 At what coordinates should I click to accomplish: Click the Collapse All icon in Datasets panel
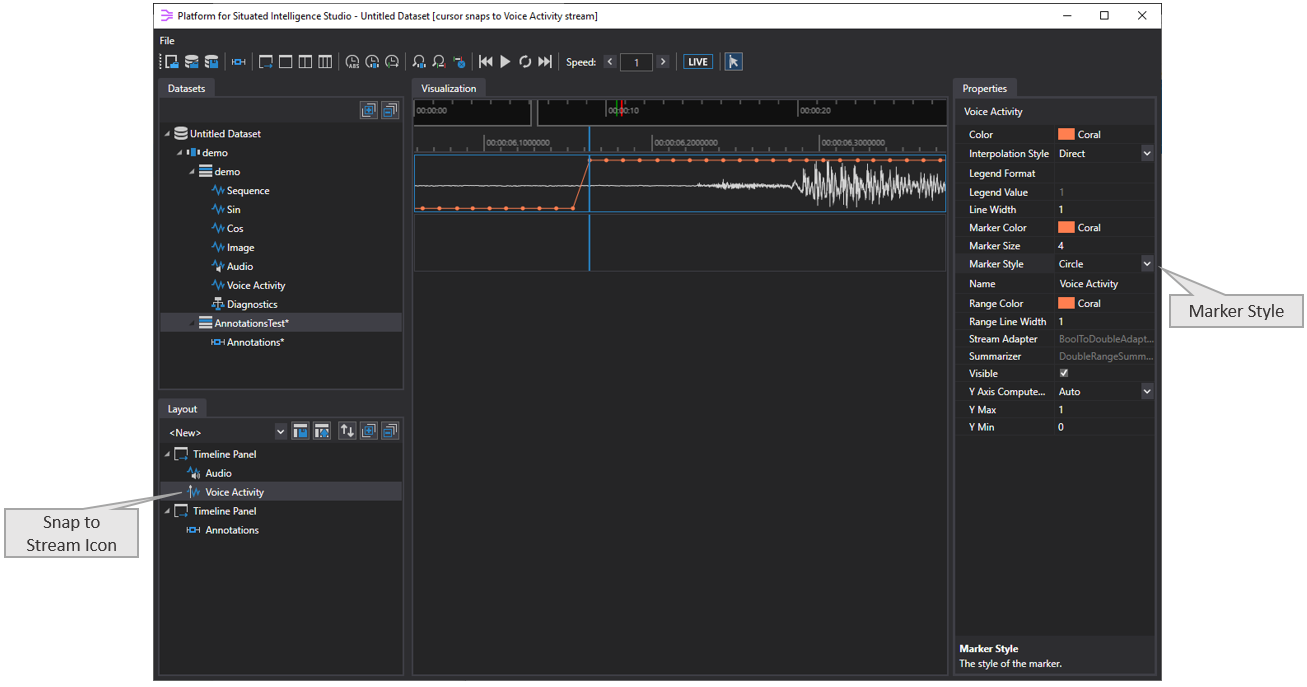[x=390, y=111]
